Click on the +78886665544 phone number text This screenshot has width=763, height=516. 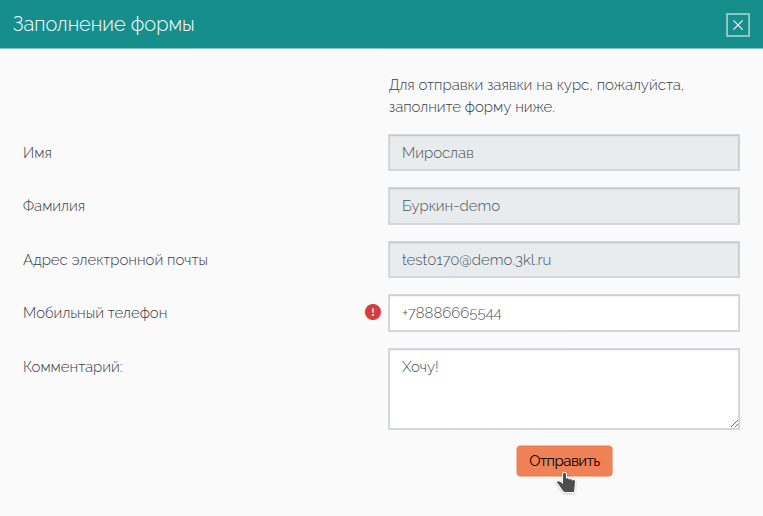pyautogui.click(x=451, y=313)
